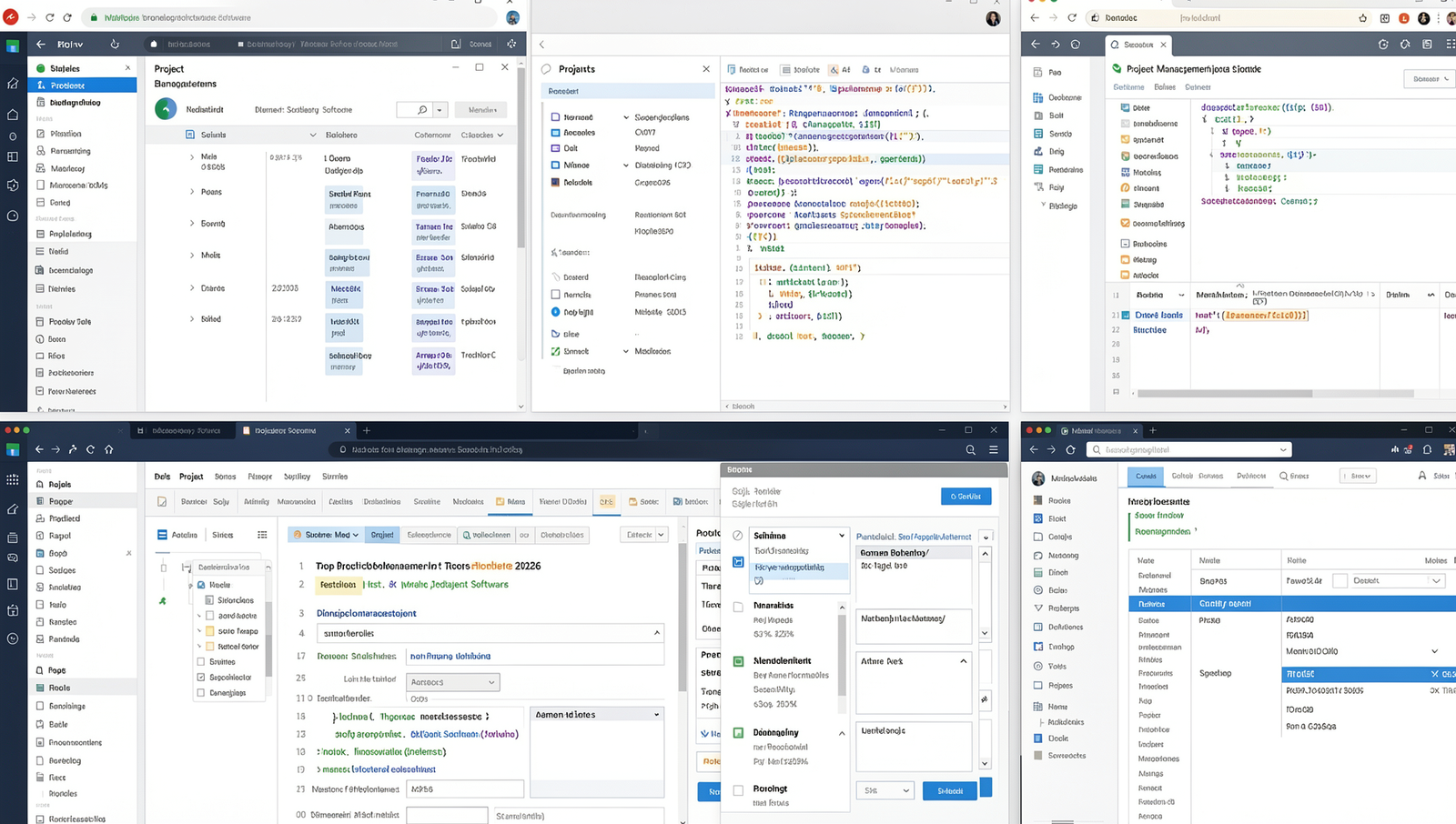
Task: Click the search magnifier in bottom-left window's top bar
Action: [x=970, y=449]
